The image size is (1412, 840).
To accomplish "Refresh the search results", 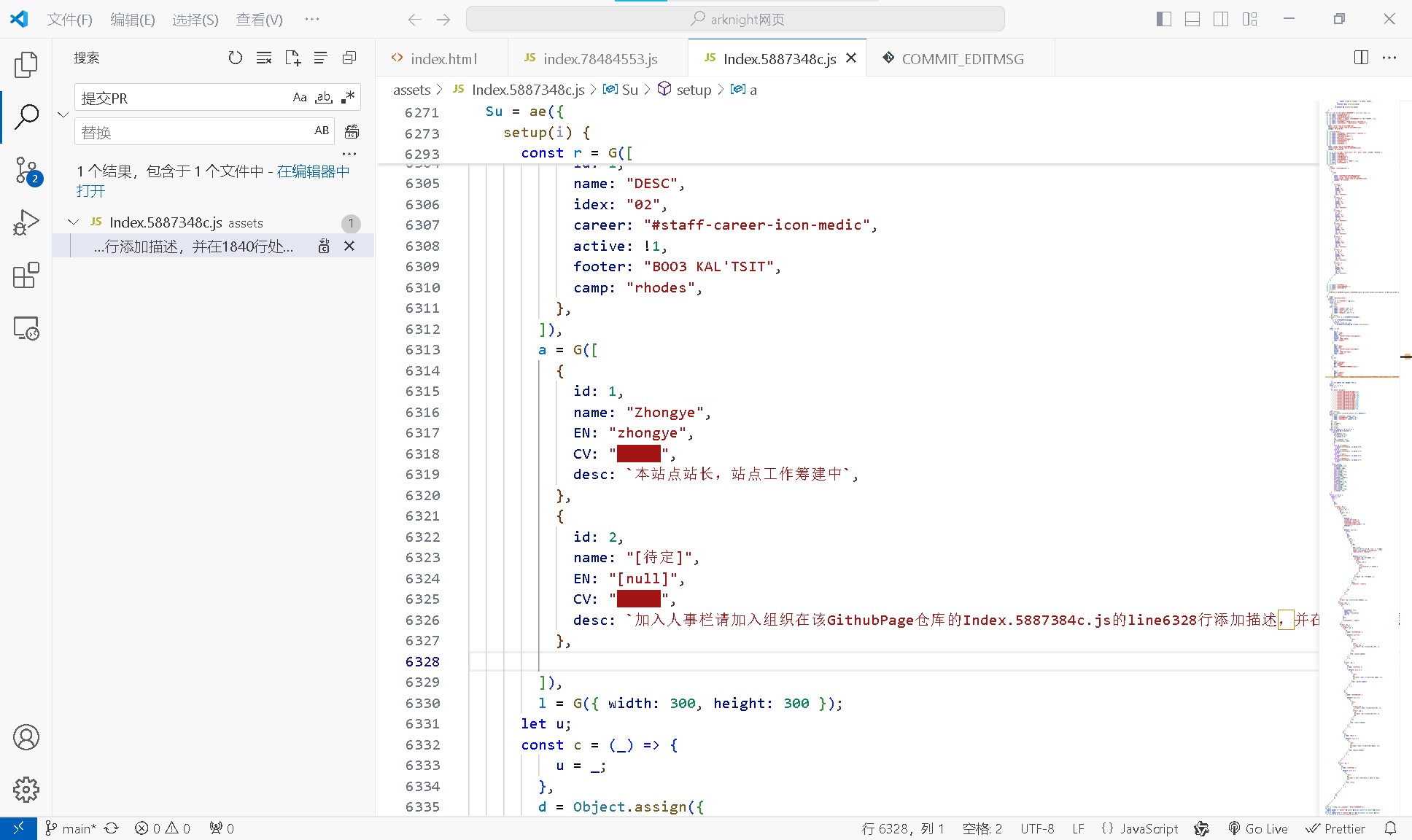I will (235, 58).
